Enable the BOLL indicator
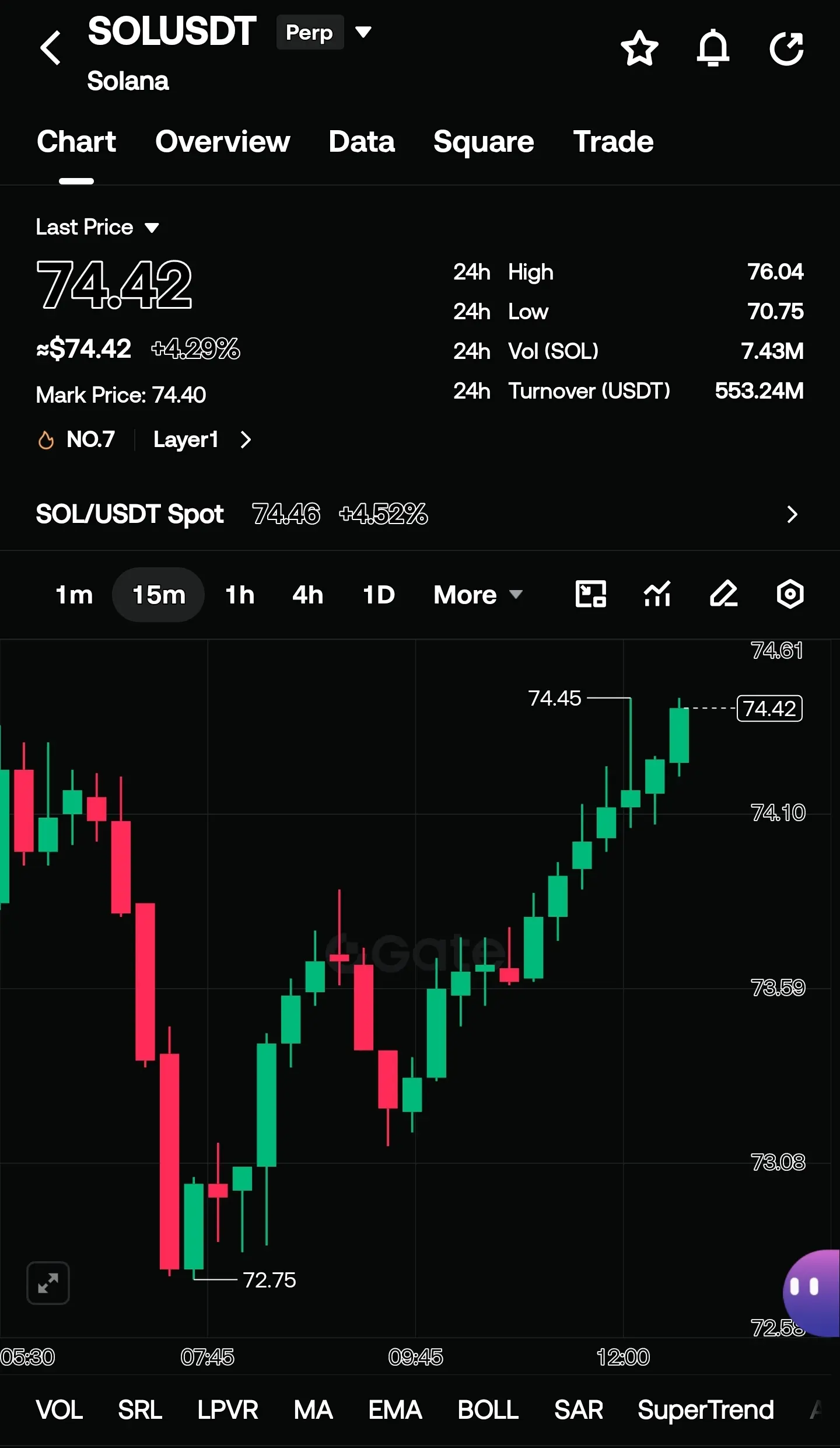Image resolution: width=840 pixels, height=1448 pixels. pyautogui.click(x=488, y=1410)
